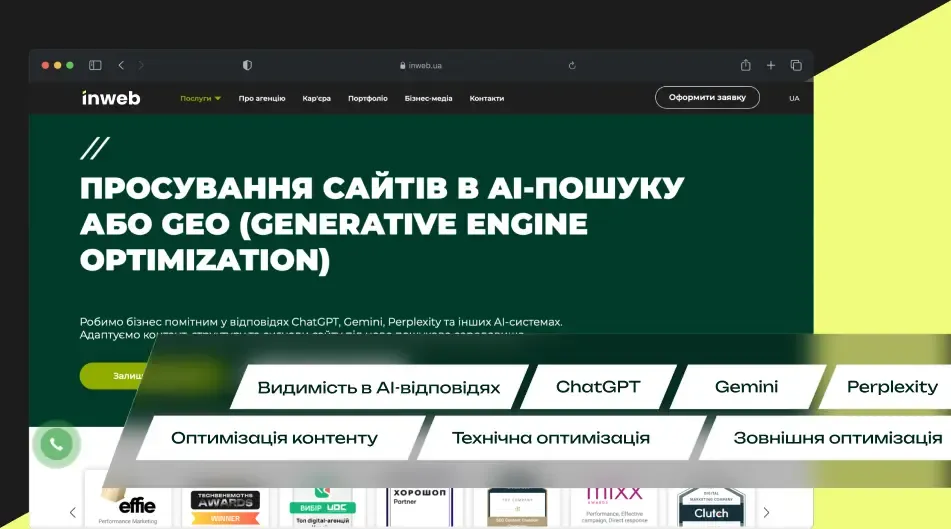Toggle the Safari sidebar icon
The height and width of the screenshot is (530, 951).
pos(95,65)
